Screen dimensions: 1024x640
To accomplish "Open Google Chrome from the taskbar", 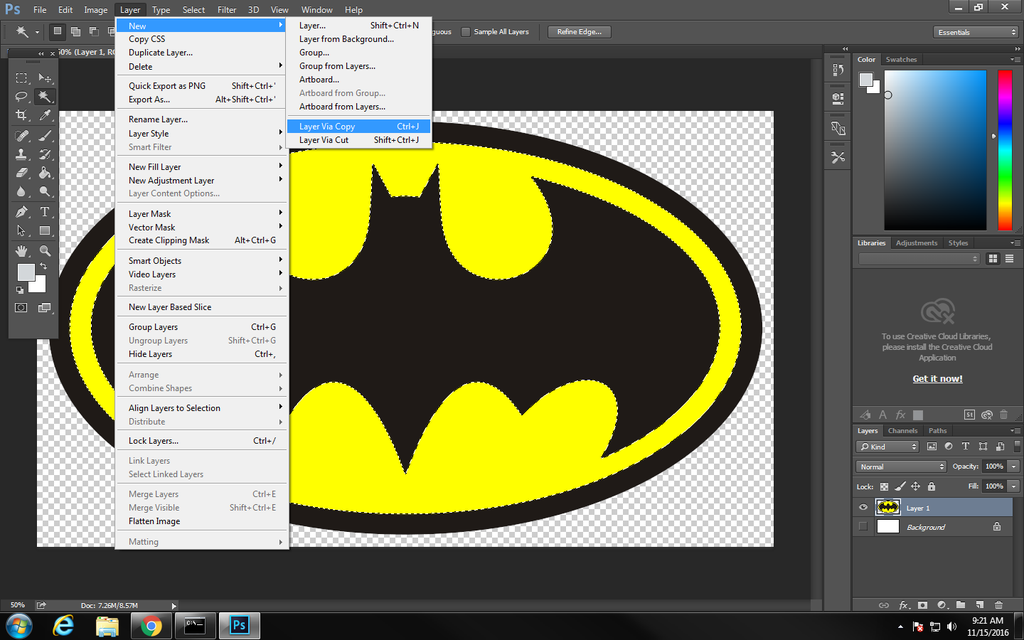I will pyautogui.click(x=152, y=626).
